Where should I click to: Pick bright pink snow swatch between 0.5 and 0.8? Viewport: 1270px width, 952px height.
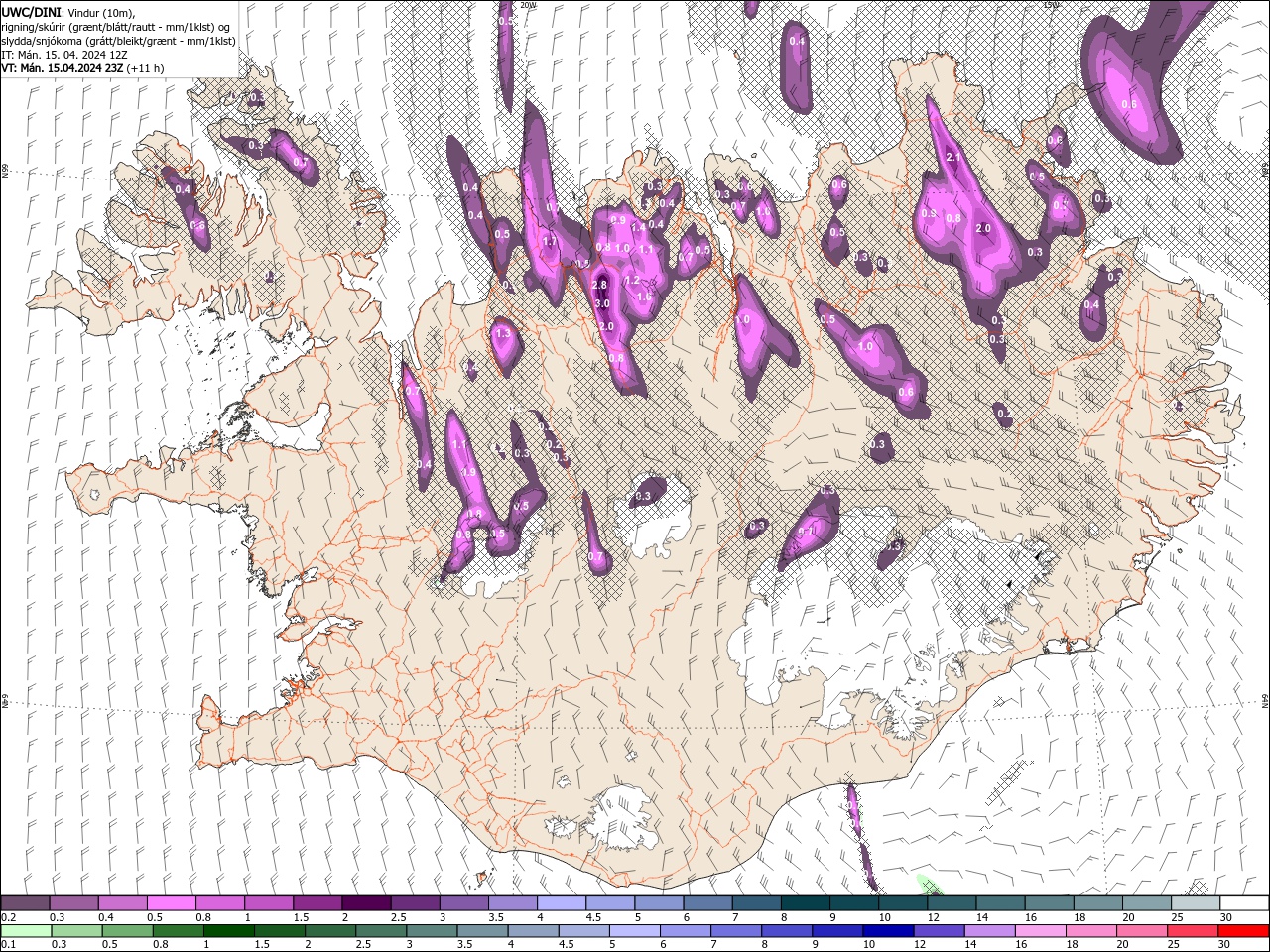point(171,903)
